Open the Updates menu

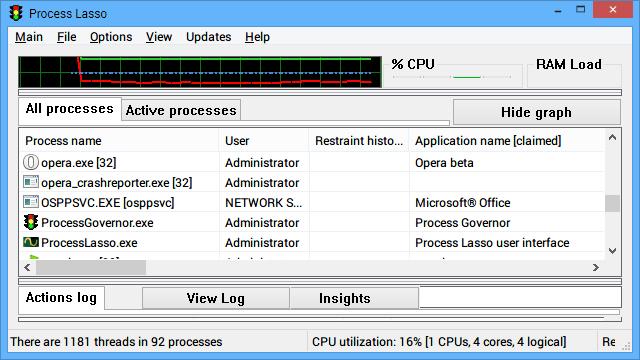pos(209,37)
